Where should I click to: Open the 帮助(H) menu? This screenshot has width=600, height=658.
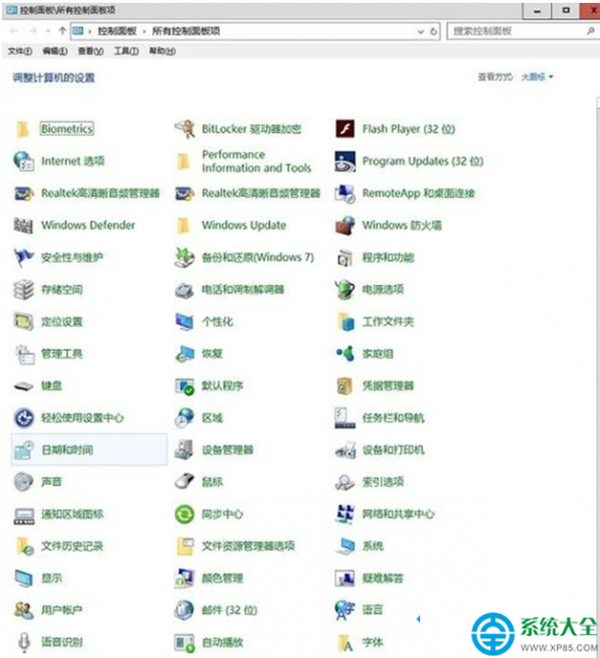point(162,51)
